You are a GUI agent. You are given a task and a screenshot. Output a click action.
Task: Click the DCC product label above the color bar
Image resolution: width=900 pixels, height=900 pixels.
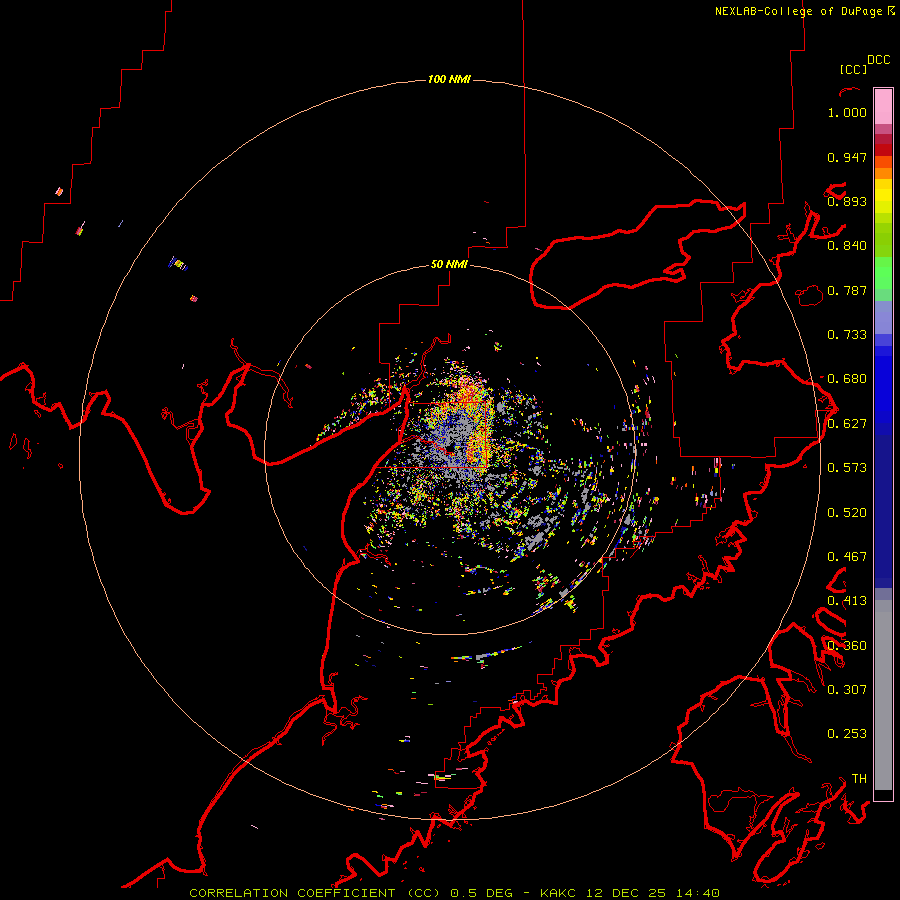click(x=878, y=60)
